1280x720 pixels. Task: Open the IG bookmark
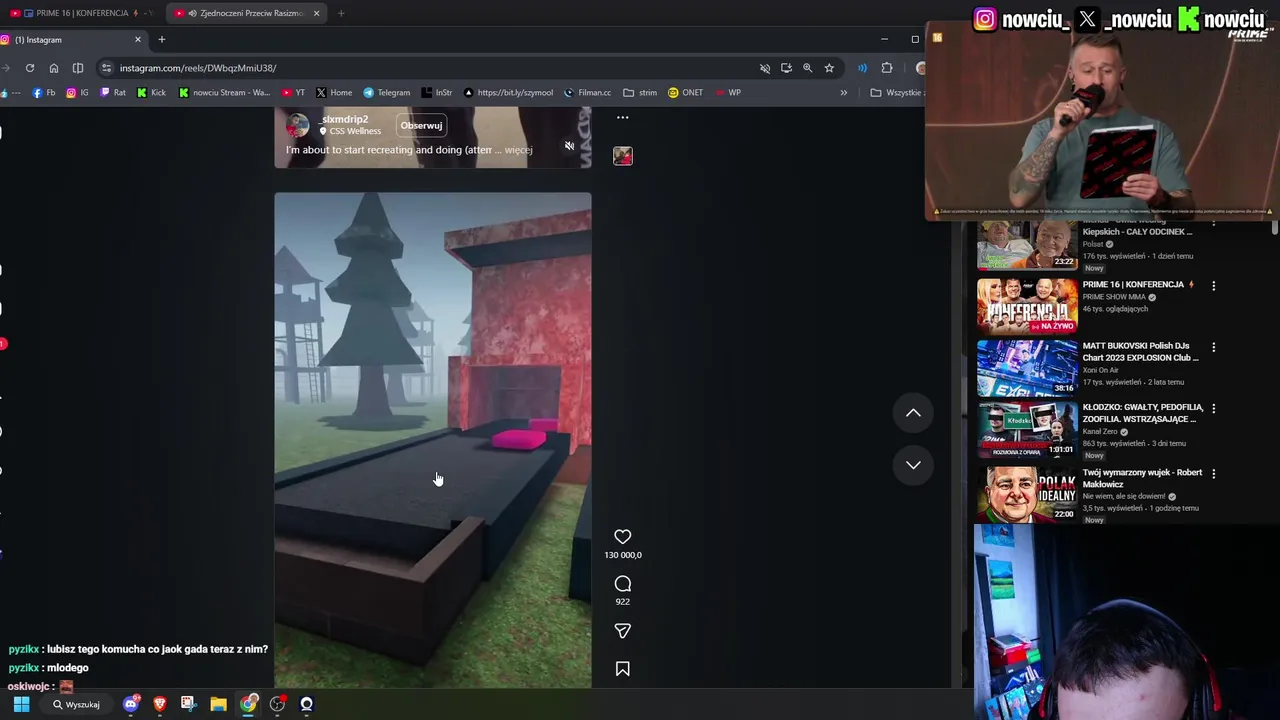point(78,93)
